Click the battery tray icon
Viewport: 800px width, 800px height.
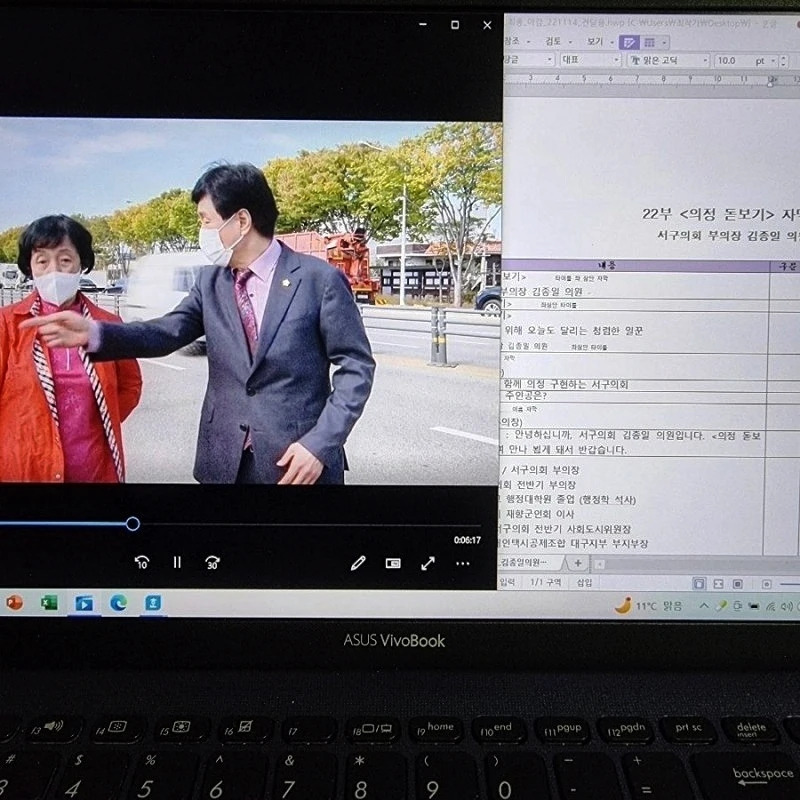click(754, 606)
